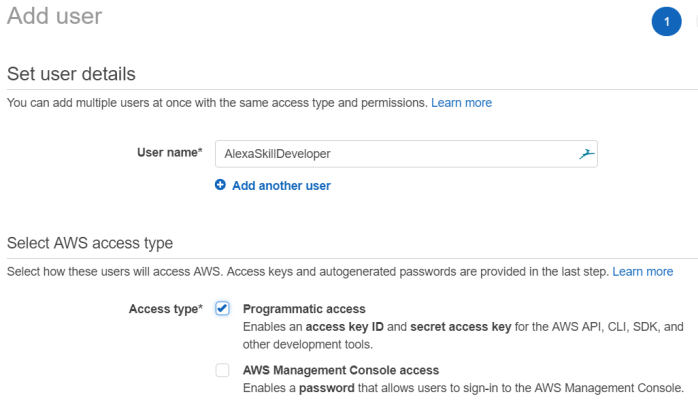Enable the AWS Management Console access checkbox
Viewport: 698px width, 403px height.
pyautogui.click(x=222, y=371)
